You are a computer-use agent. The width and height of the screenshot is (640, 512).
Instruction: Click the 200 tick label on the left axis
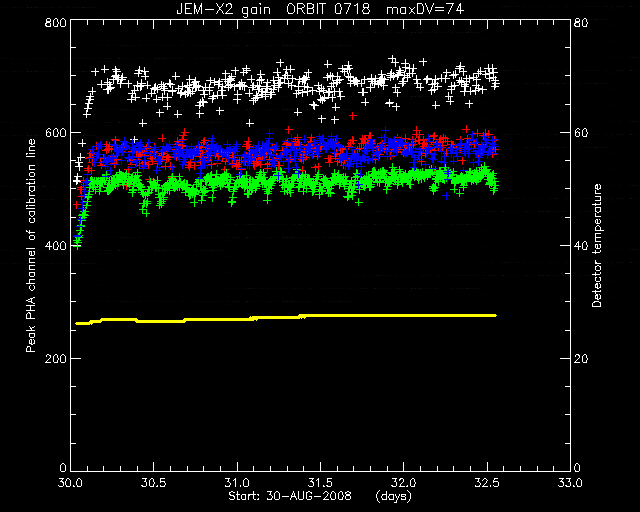[55, 358]
